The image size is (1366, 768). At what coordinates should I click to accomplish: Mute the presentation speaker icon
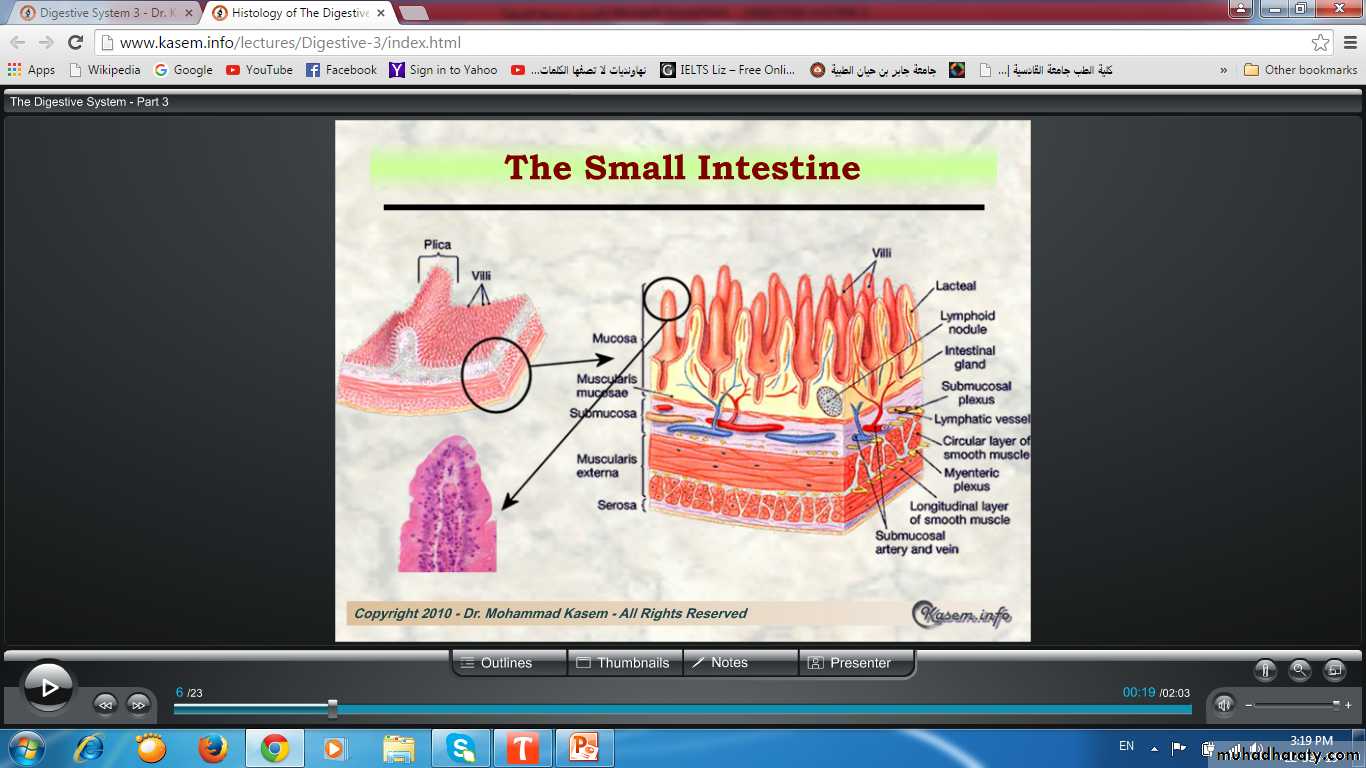coord(1224,704)
